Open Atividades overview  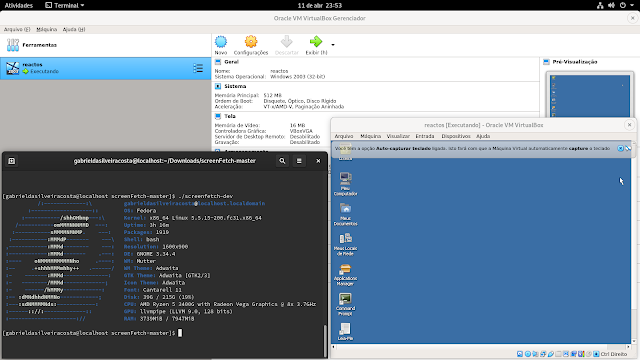tap(18, 5)
